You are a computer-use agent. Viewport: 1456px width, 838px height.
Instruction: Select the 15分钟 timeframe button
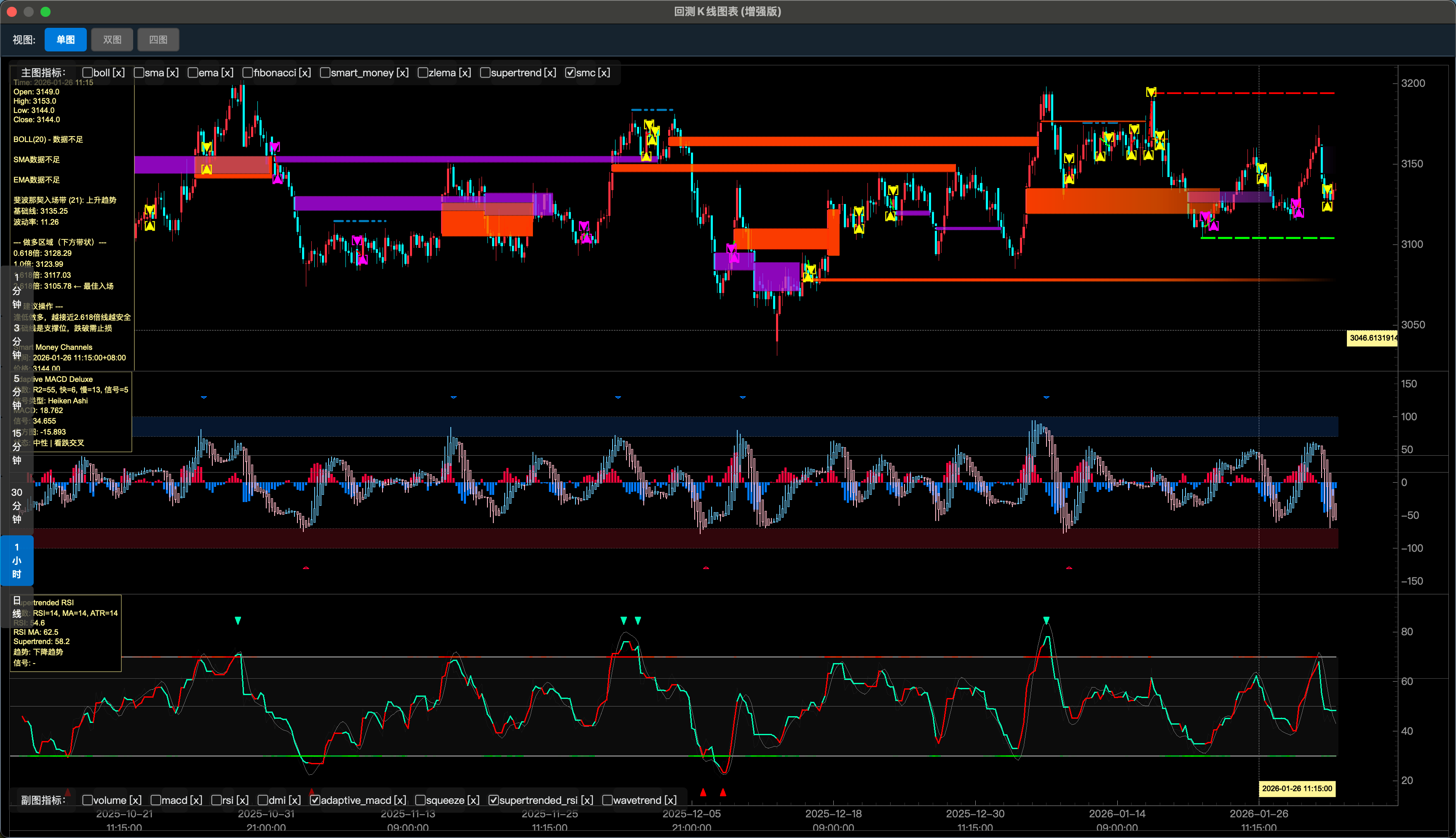point(17,447)
